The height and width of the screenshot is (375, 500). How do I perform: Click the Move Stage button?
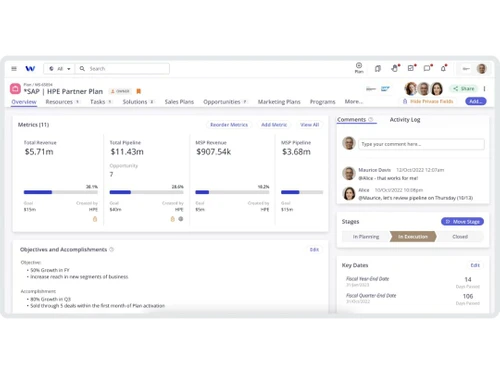462,222
